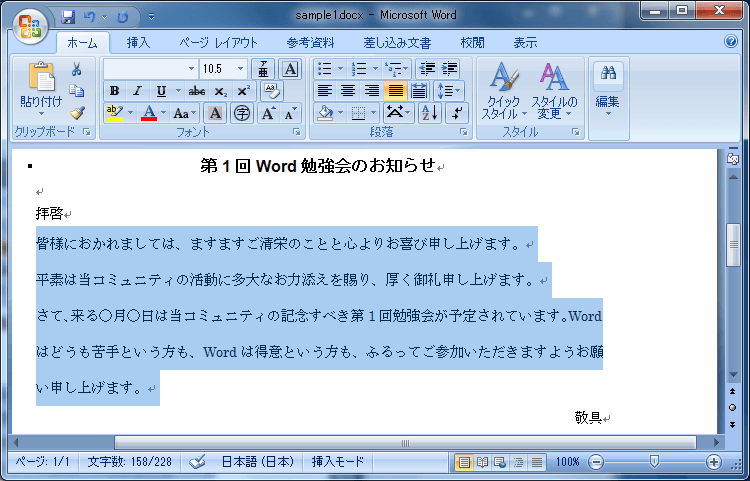
Task: Toggle the ruler button above scrollbar
Action: 732,159
